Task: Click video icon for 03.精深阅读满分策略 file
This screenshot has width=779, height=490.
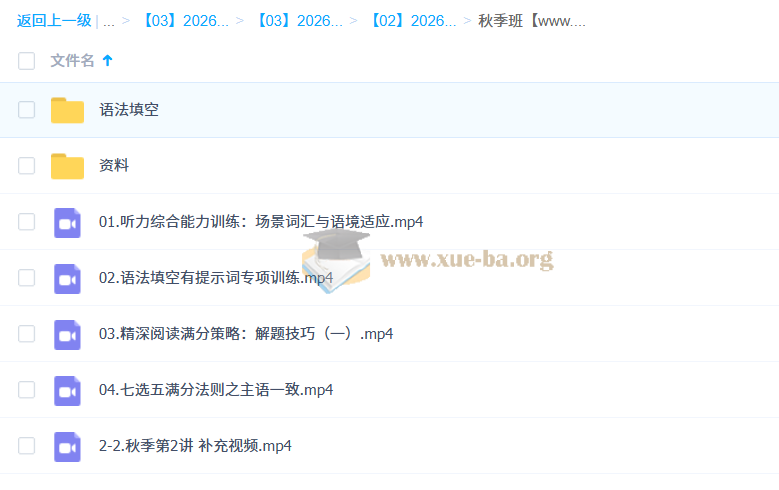Action: 67,334
